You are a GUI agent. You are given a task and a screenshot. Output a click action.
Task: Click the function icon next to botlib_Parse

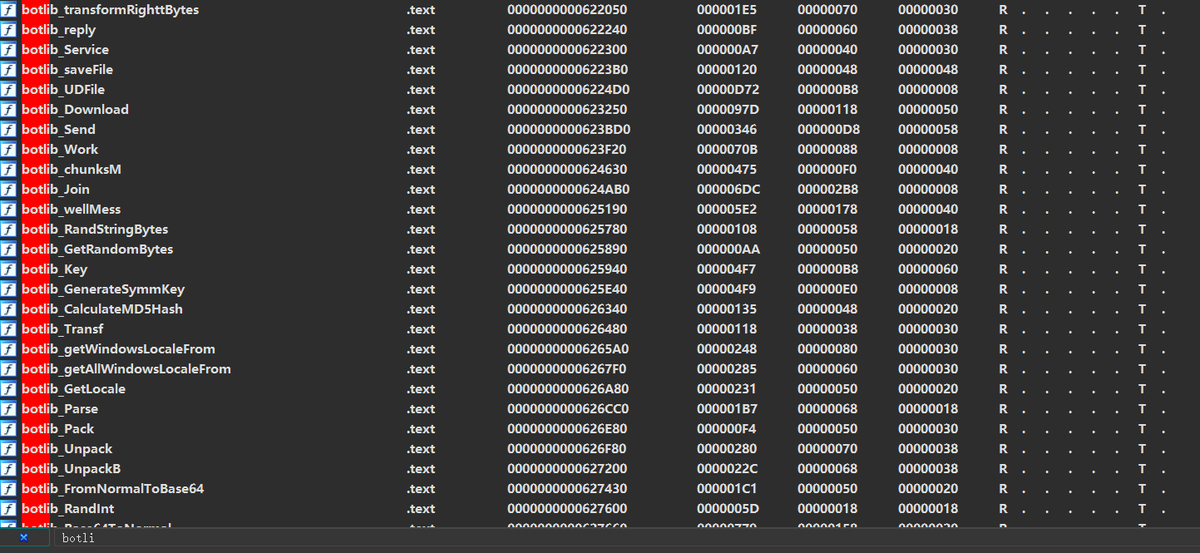(9, 409)
